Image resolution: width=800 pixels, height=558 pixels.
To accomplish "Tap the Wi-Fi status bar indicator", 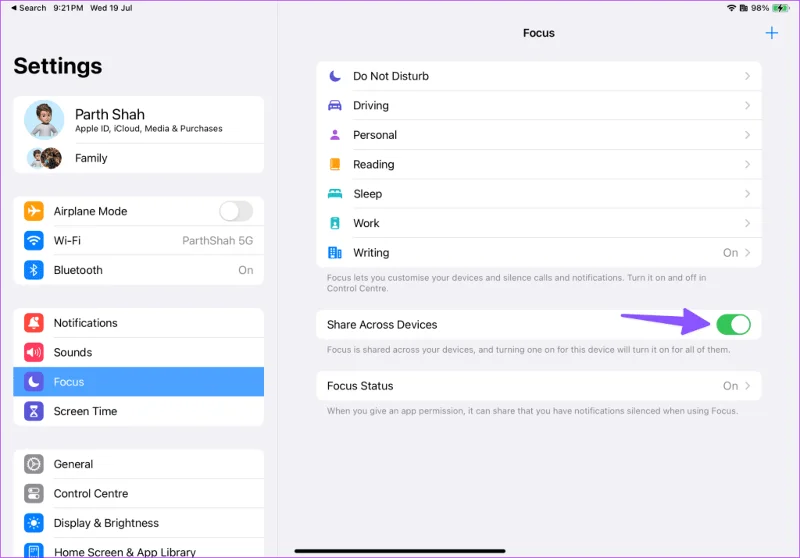I will pyautogui.click(x=731, y=8).
